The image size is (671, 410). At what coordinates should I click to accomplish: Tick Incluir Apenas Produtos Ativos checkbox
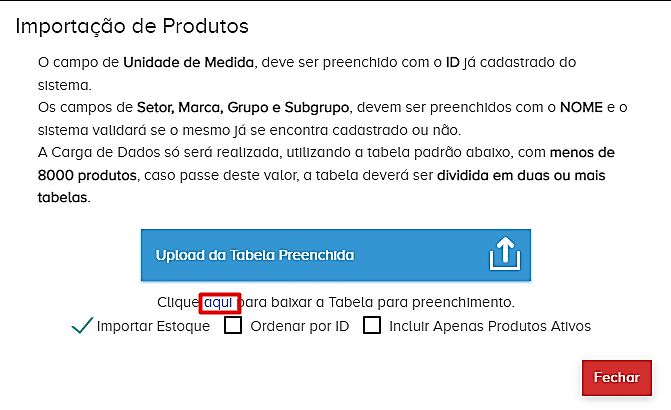pyautogui.click(x=372, y=325)
